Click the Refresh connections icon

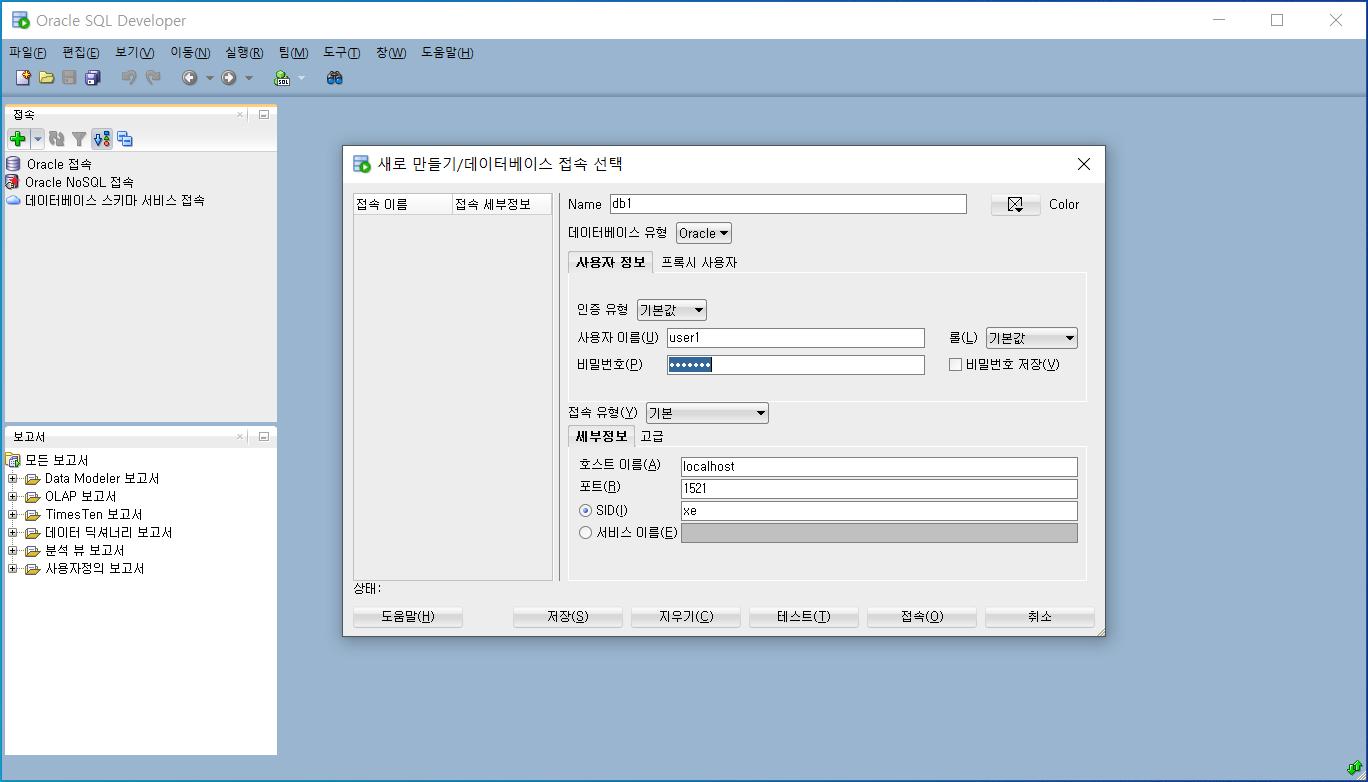pos(57,139)
